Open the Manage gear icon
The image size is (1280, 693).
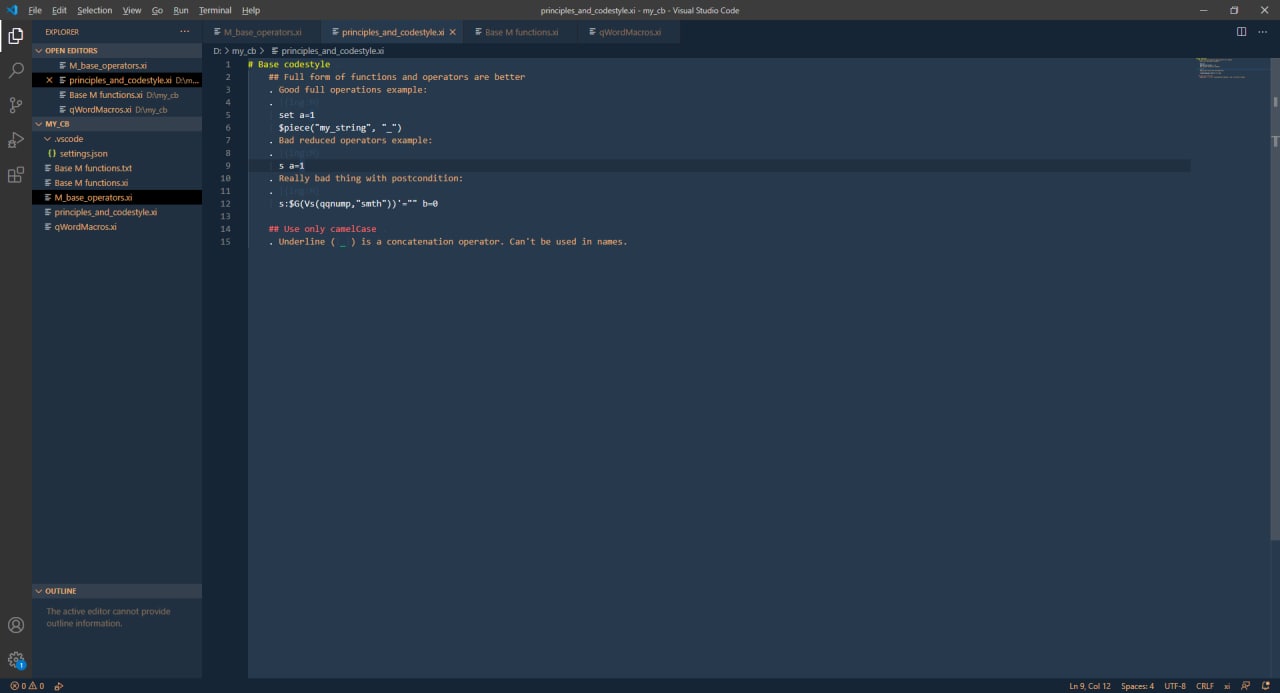[x=16, y=660]
